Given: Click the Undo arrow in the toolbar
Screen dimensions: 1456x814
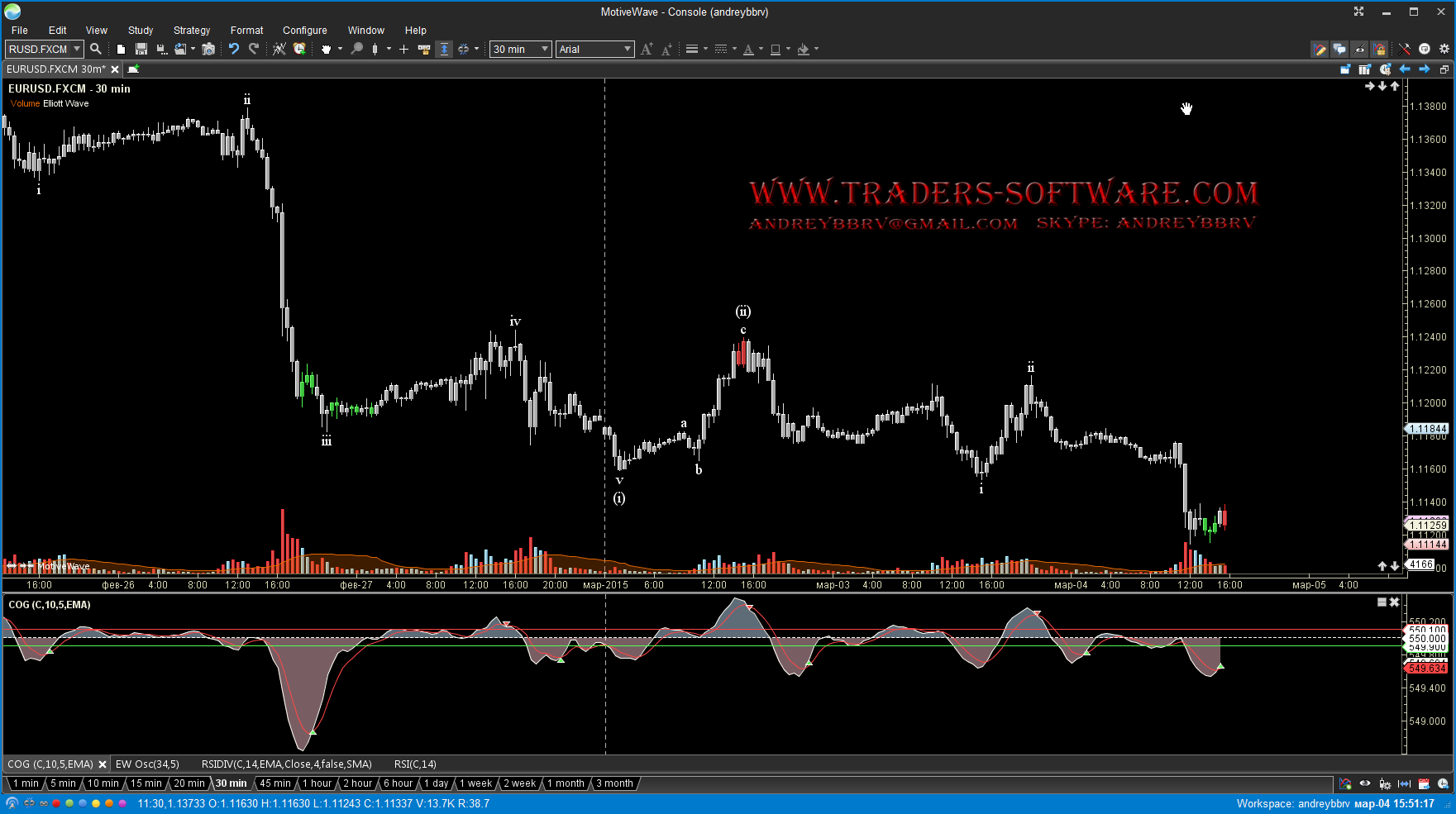Looking at the screenshot, I should tap(234, 49).
